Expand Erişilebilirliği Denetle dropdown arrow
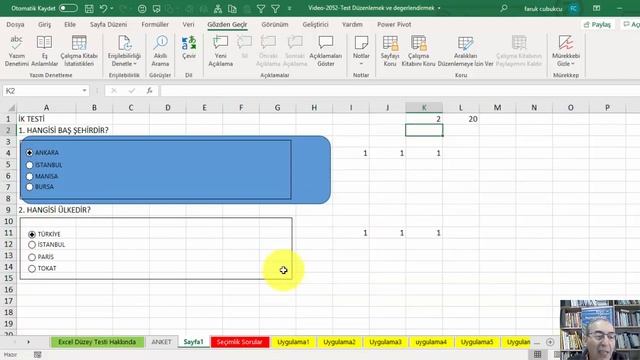 tap(135, 64)
